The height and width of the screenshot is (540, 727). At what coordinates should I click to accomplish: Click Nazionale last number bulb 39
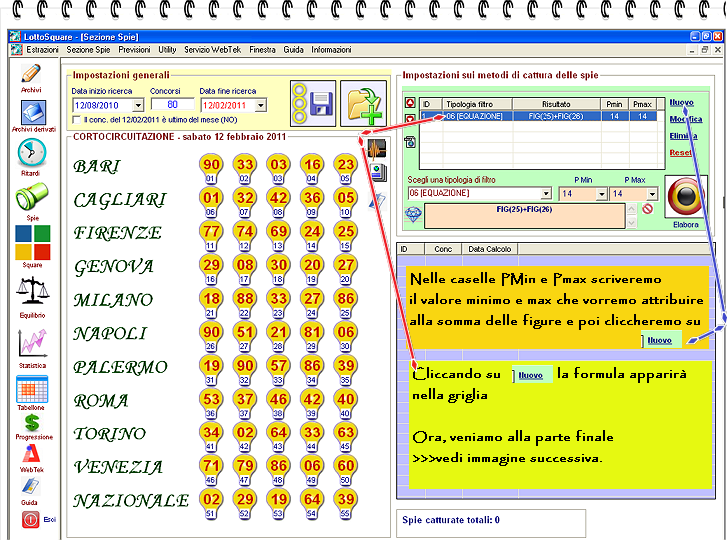coord(345,503)
